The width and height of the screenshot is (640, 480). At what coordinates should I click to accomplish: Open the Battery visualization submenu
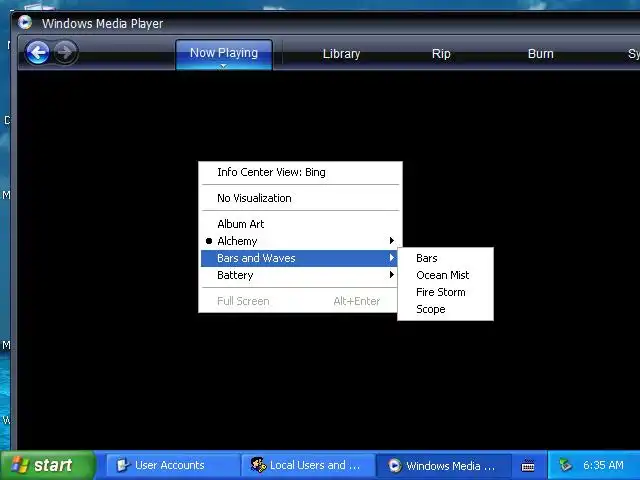click(x=300, y=275)
